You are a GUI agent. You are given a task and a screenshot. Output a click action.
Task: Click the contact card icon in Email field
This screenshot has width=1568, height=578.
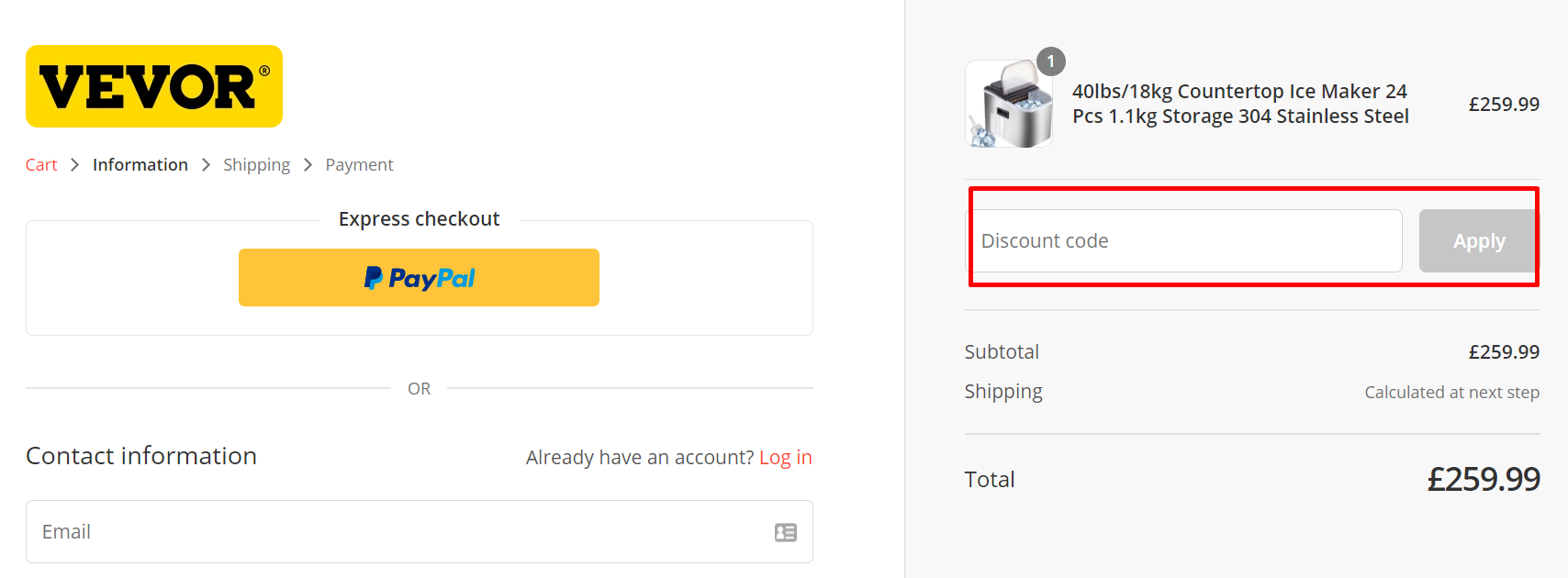(786, 532)
